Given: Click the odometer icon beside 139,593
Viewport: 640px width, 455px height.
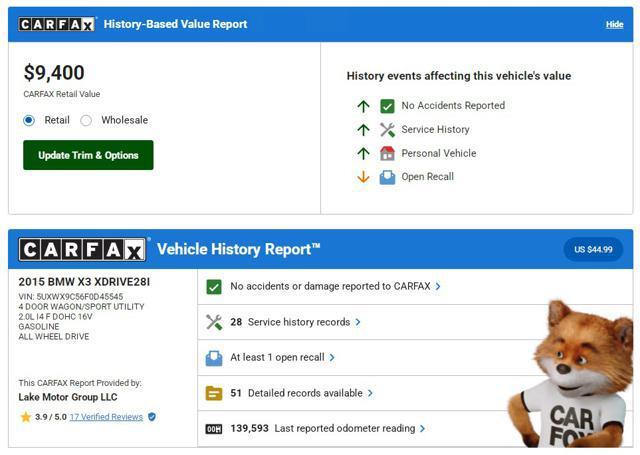Looking at the screenshot, I should point(214,429).
